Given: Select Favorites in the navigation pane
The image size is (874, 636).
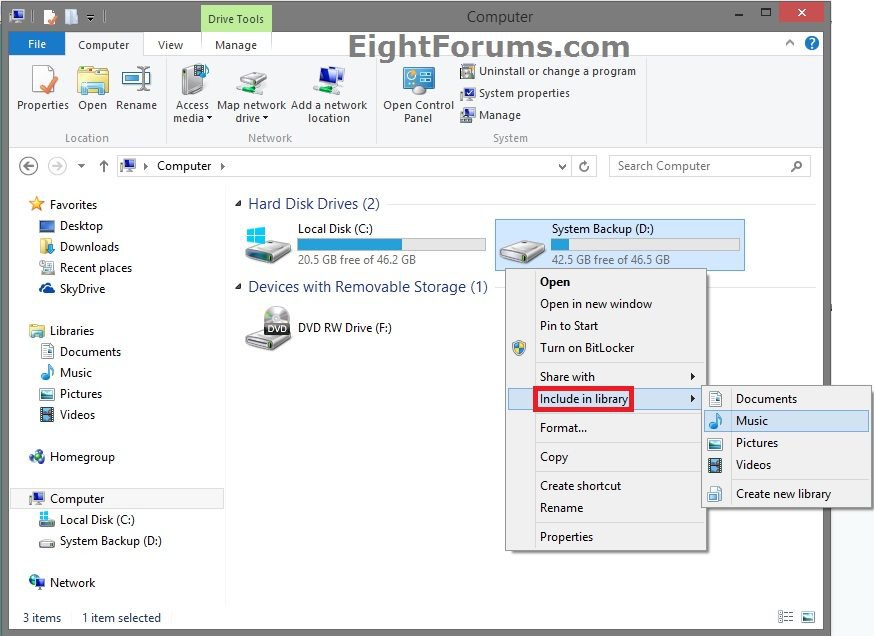Looking at the screenshot, I should pos(63,205).
